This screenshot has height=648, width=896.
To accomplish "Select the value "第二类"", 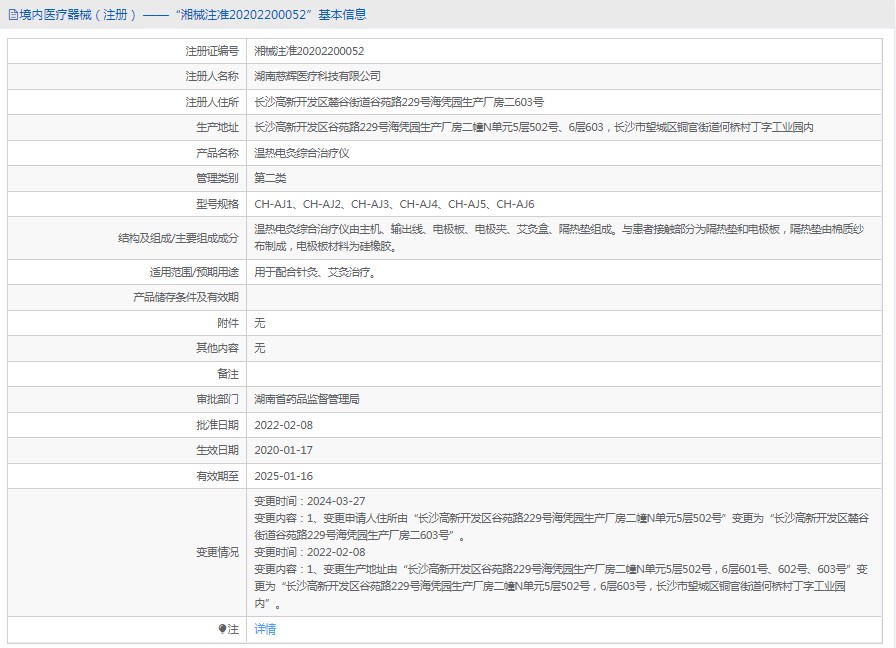I will click(x=270, y=178).
